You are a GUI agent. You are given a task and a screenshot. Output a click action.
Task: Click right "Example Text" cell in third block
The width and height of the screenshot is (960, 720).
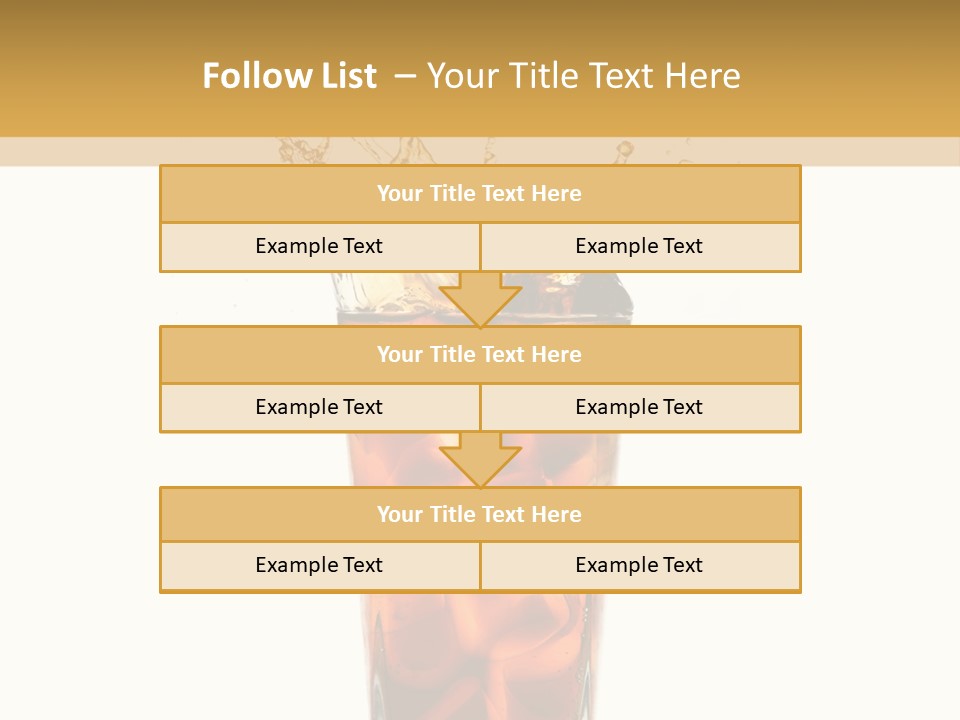click(x=639, y=566)
